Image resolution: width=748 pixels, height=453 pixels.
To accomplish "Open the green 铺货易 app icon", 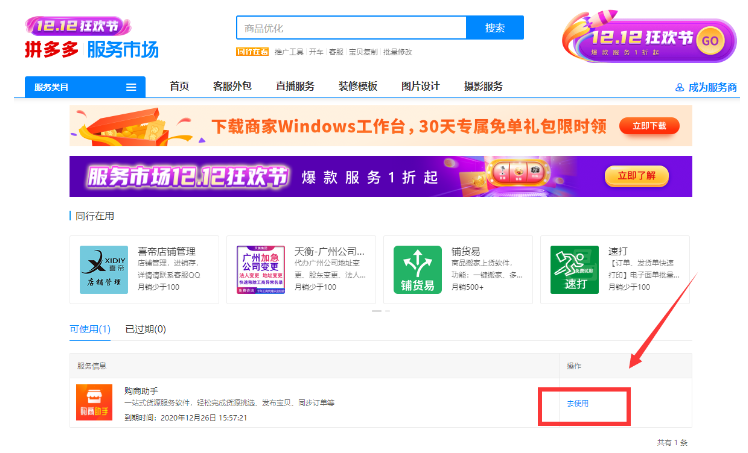I will (x=417, y=269).
